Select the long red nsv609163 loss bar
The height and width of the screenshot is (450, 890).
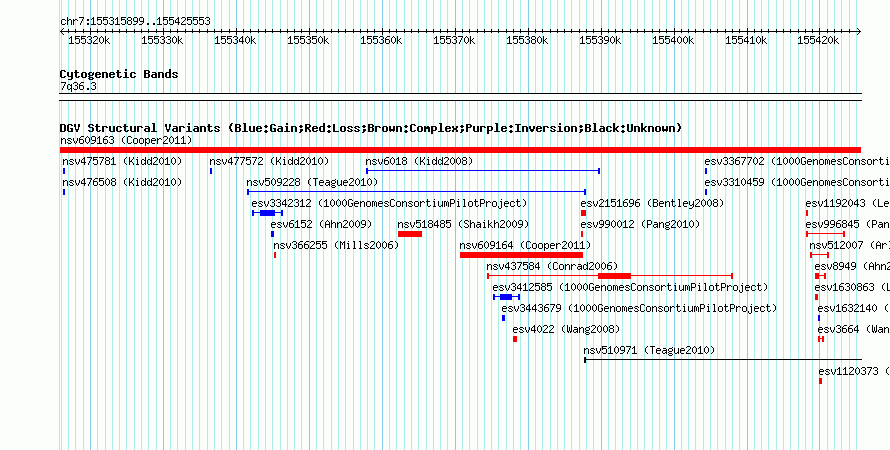point(460,150)
